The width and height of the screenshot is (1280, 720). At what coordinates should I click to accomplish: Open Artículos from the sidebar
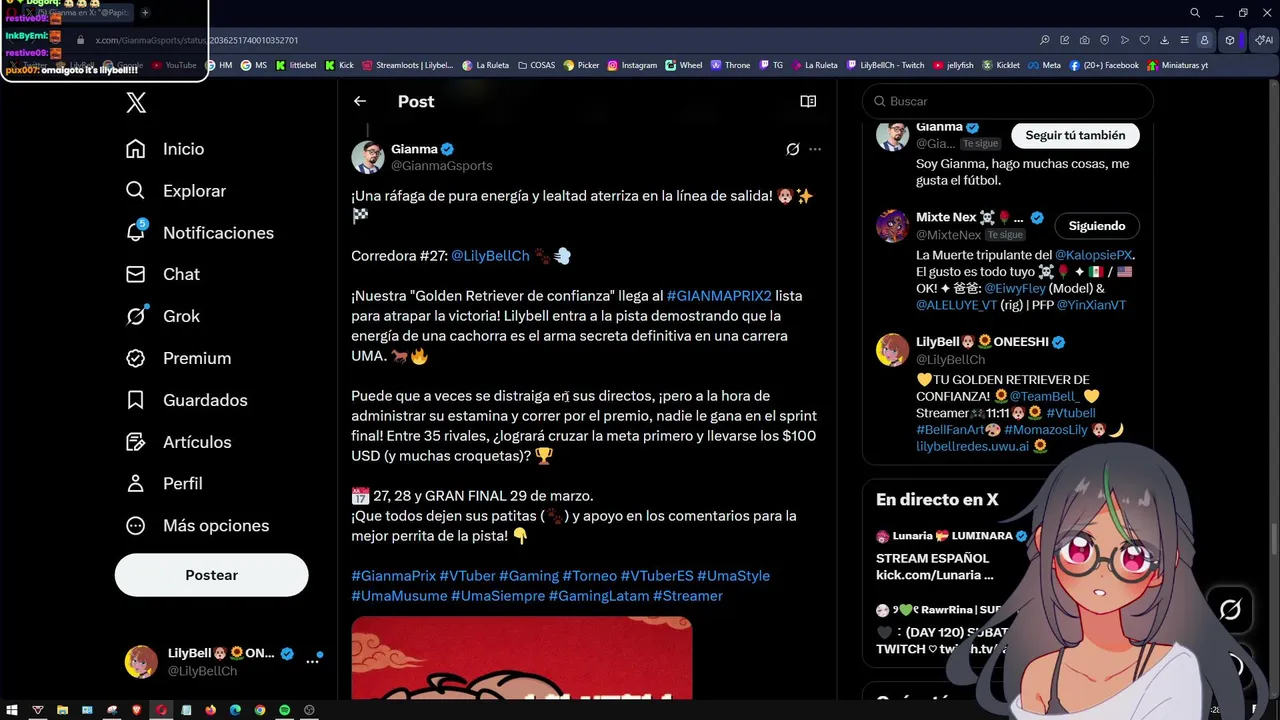[178, 442]
